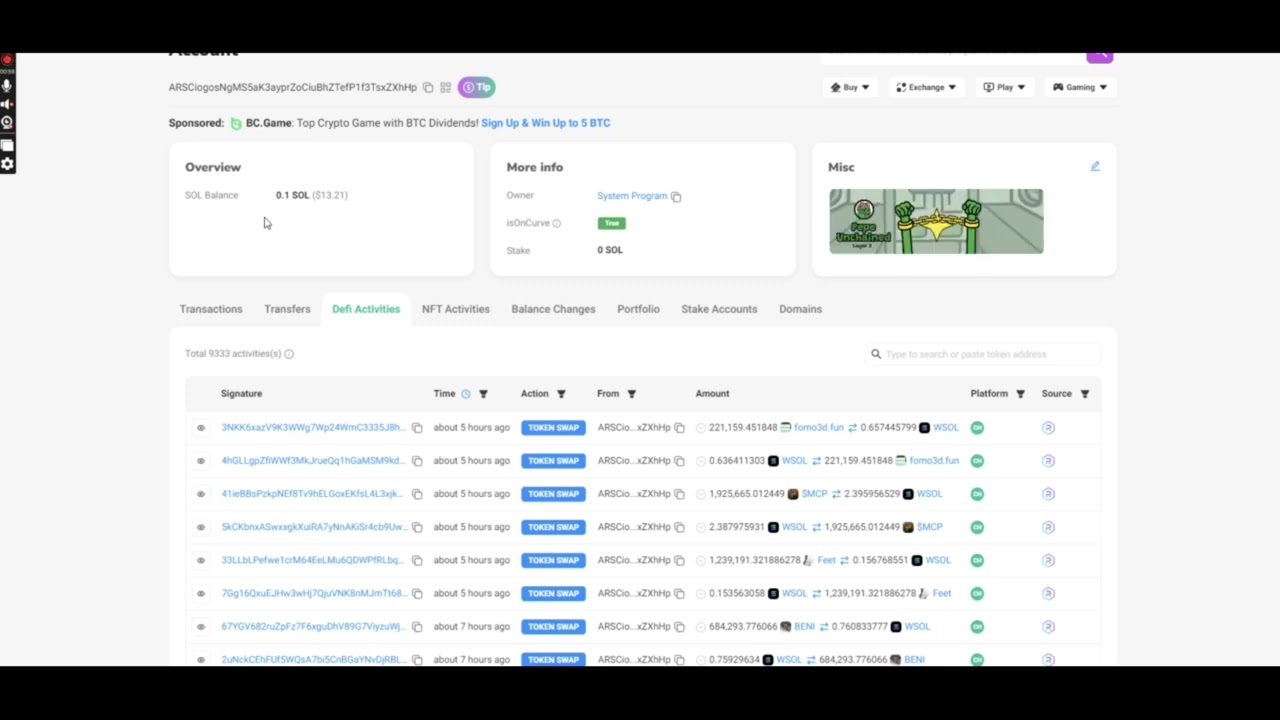Screen dimensions: 1280x720
Task: Open the Source column filter
Action: point(1084,394)
